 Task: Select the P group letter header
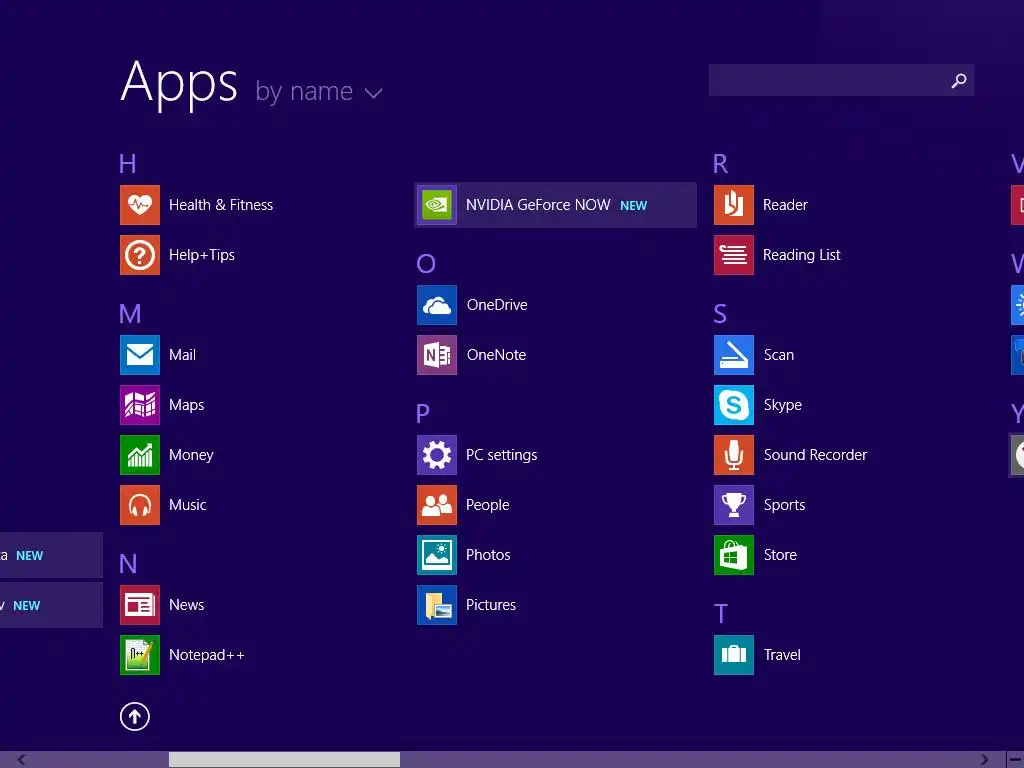pyautogui.click(x=423, y=413)
